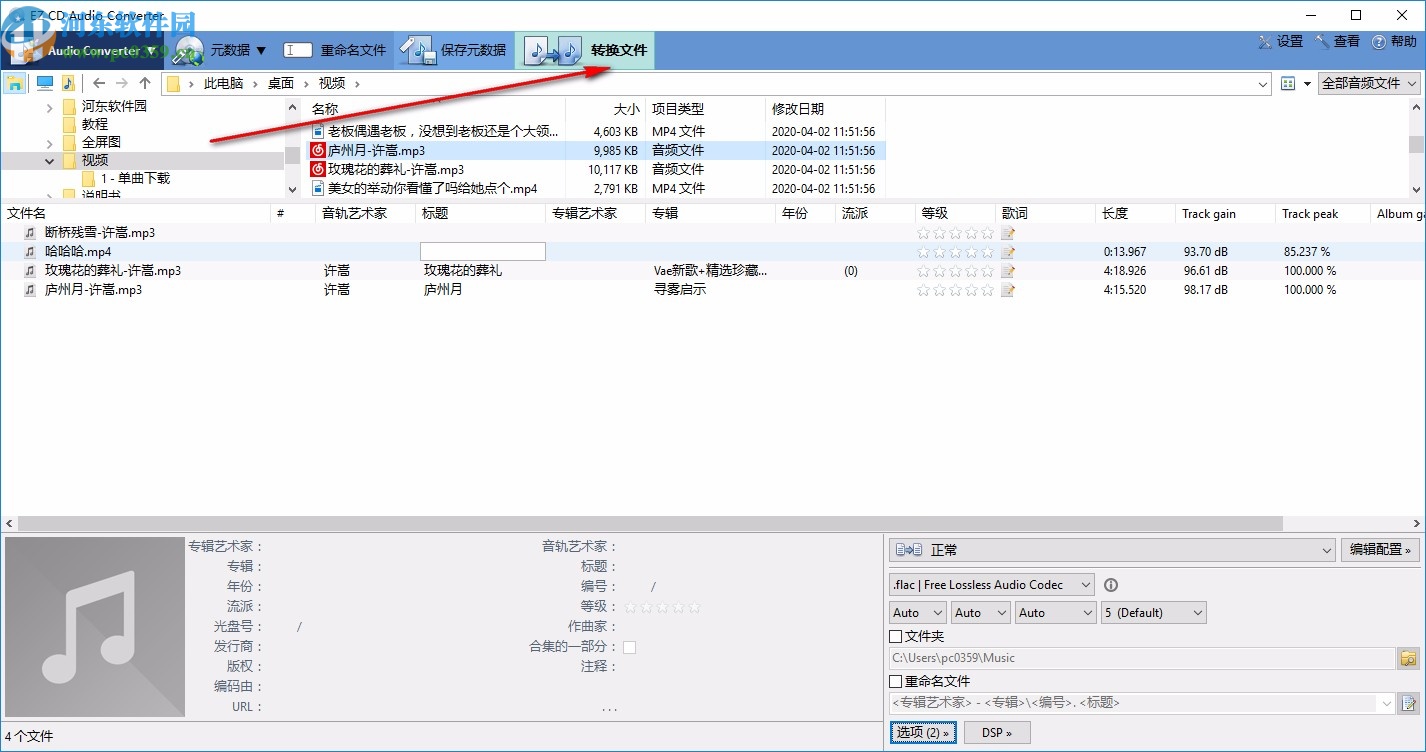Check the 合集的一部分 compilation checkbox
This screenshot has width=1426, height=752.
629,647
